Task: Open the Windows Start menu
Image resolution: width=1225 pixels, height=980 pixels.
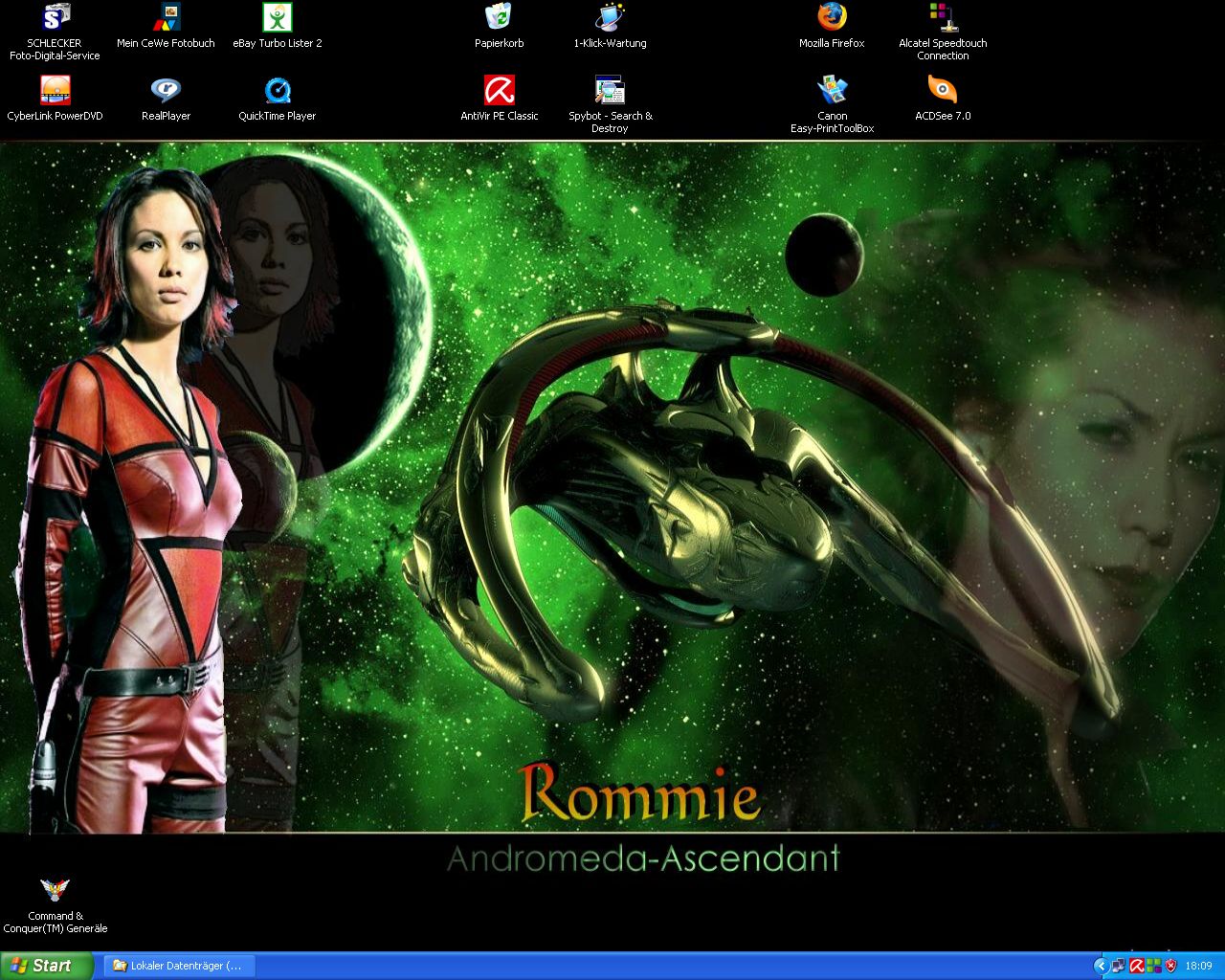Action: [x=47, y=966]
